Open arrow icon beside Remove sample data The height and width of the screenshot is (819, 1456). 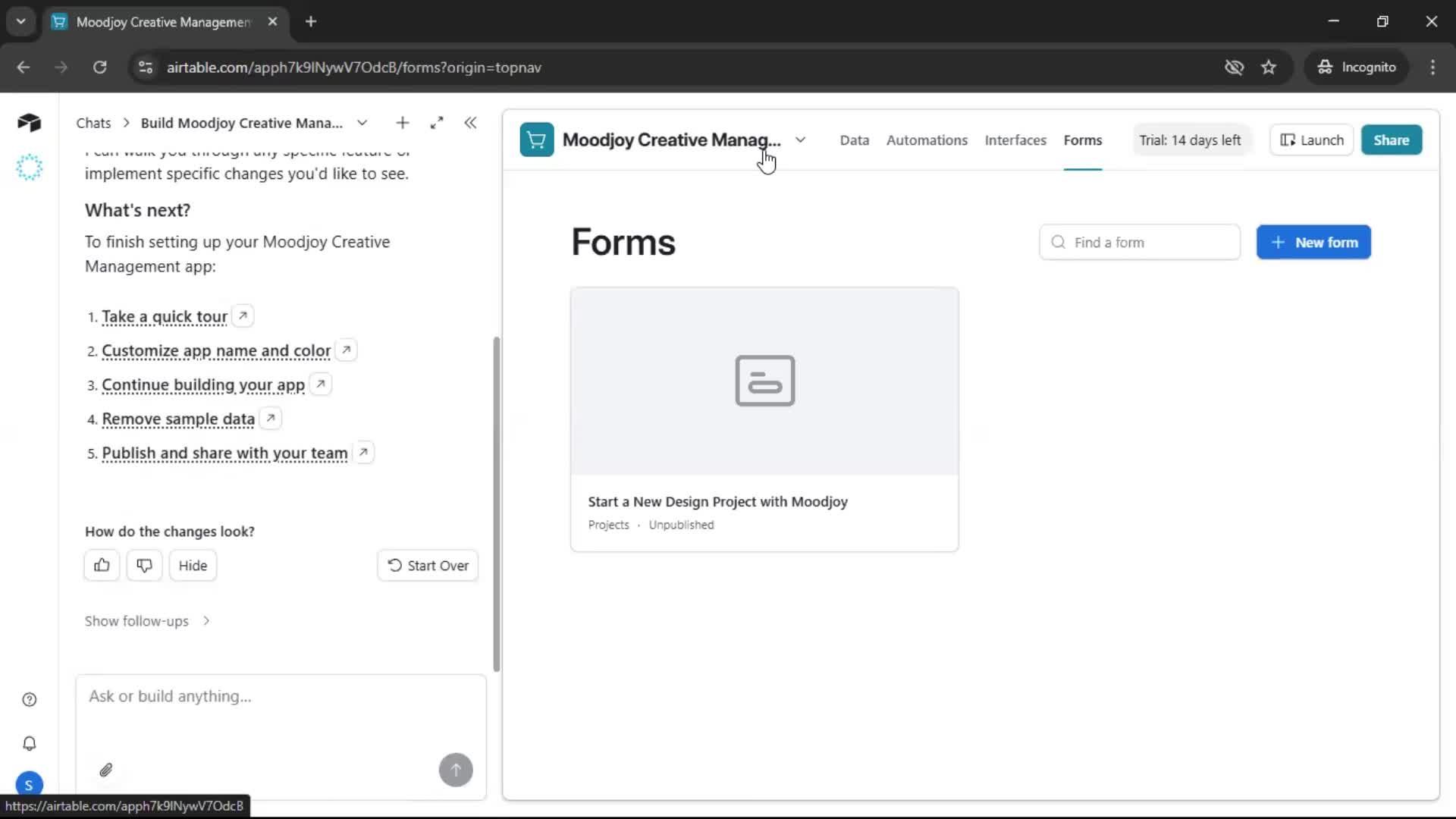pyautogui.click(x=271, y=418)
